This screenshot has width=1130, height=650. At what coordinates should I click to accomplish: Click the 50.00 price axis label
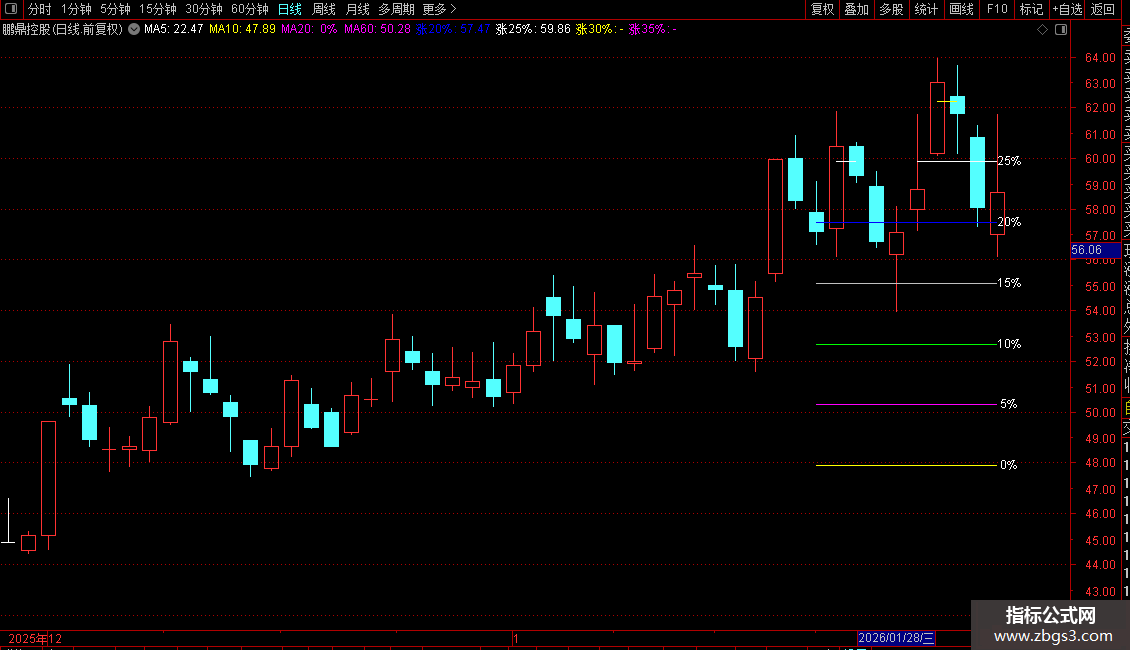point(1100,413)
